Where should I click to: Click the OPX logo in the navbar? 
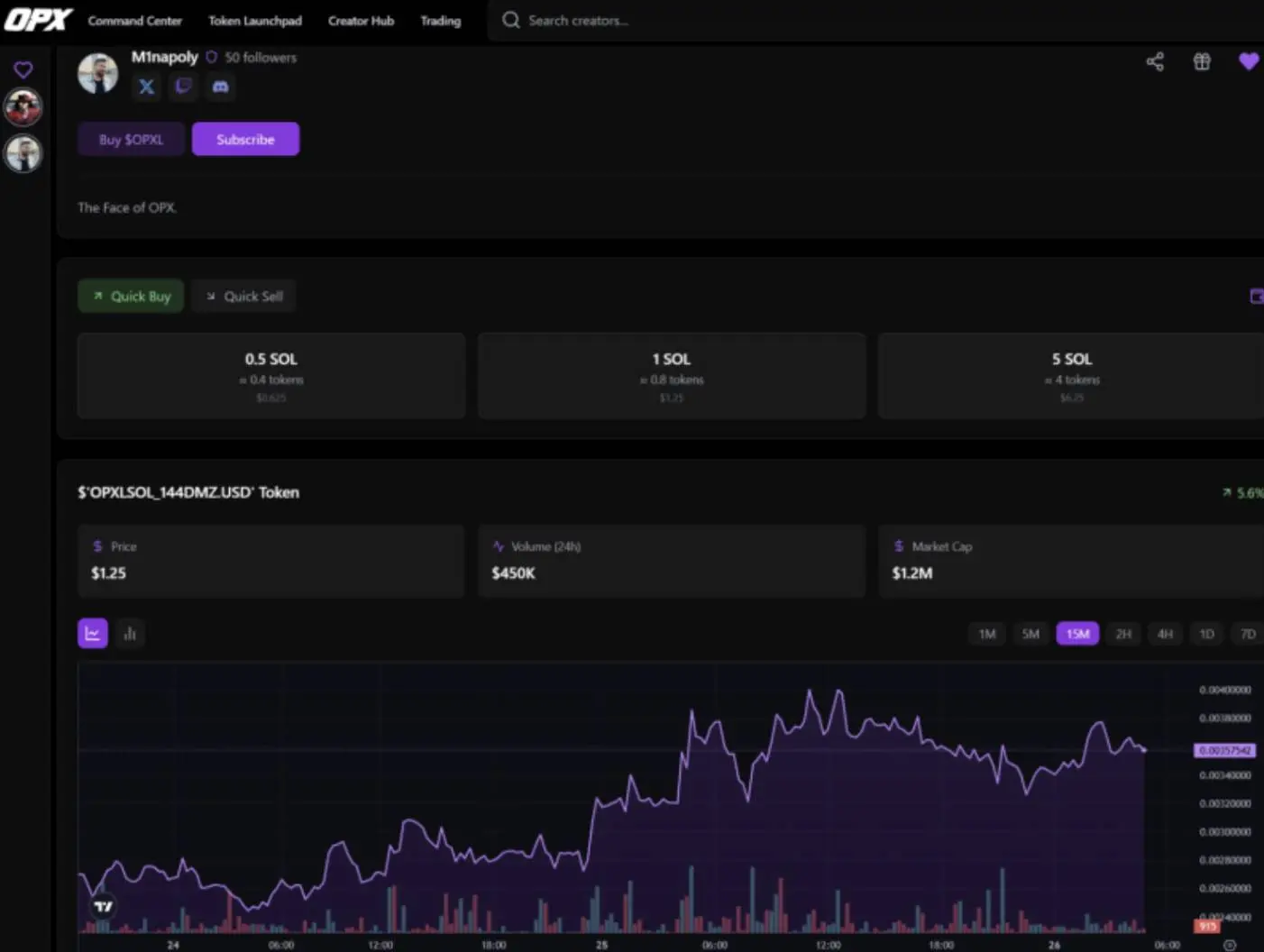click(38, 19)
